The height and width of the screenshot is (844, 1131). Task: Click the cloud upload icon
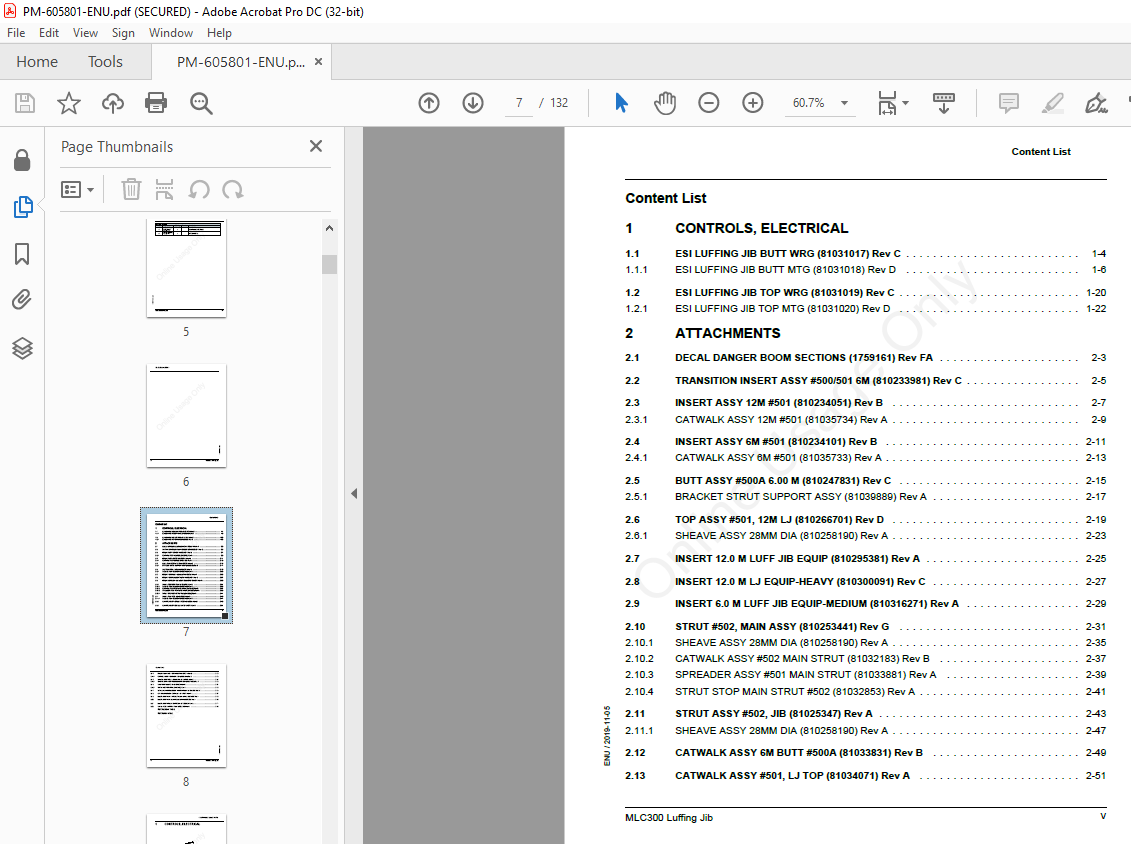point(113,103)
